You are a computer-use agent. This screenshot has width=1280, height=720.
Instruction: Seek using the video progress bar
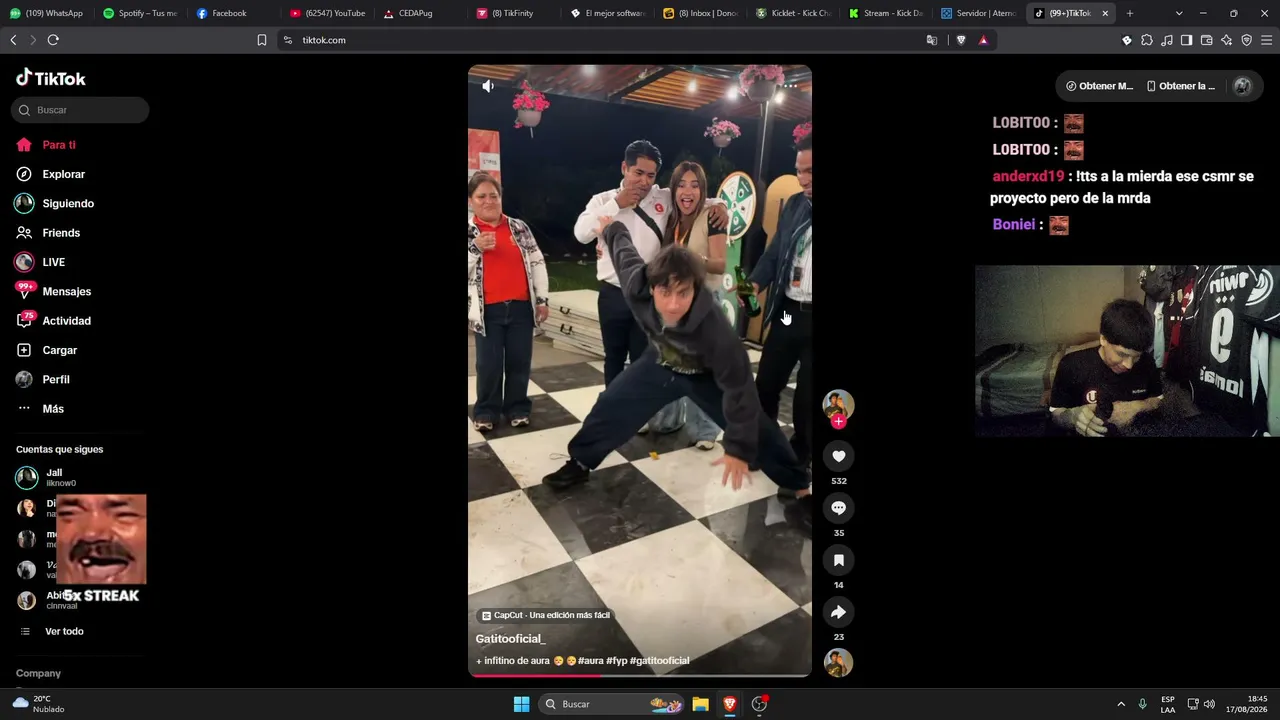[640, 675]
